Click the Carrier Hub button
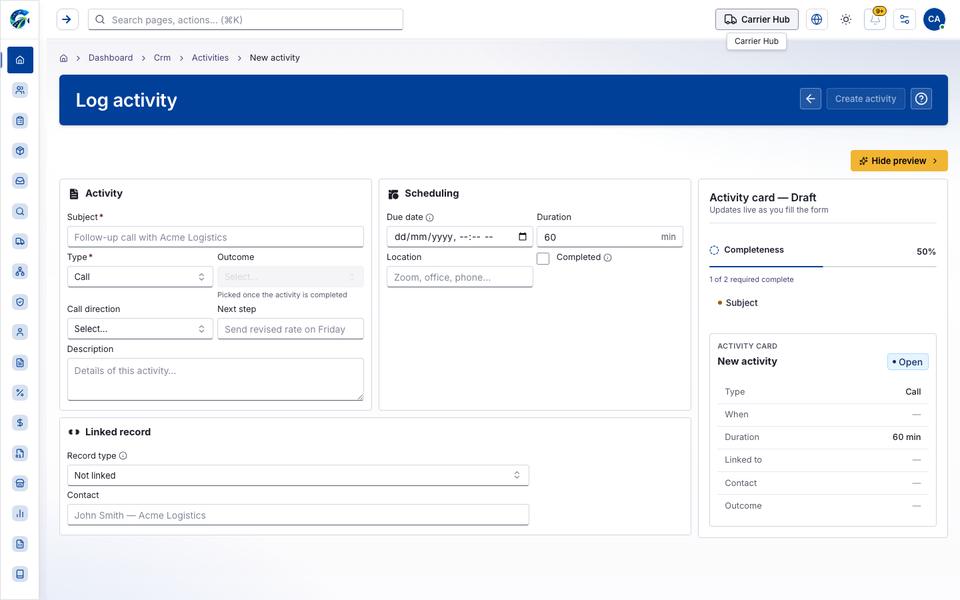The image size is (960, 600). (757, 20)
